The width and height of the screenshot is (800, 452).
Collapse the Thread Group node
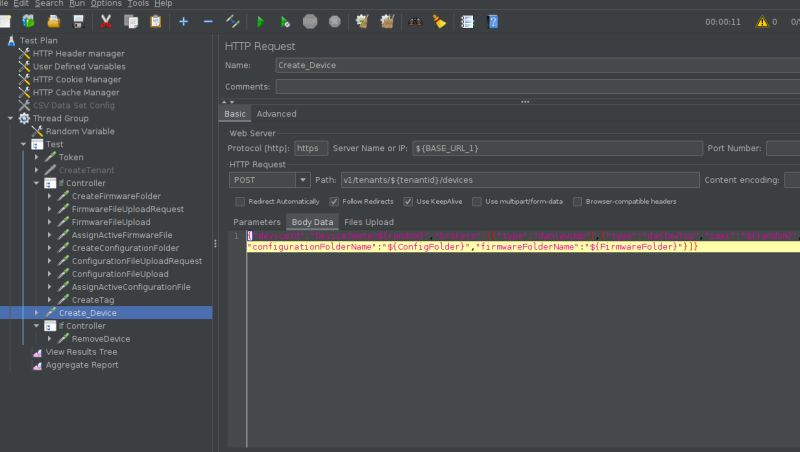click(10, 118)
